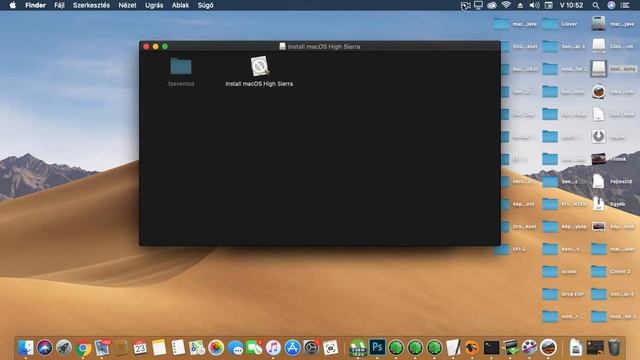Open the Finder menu
This screenshot has height=360, width=640.
point(36,5)
